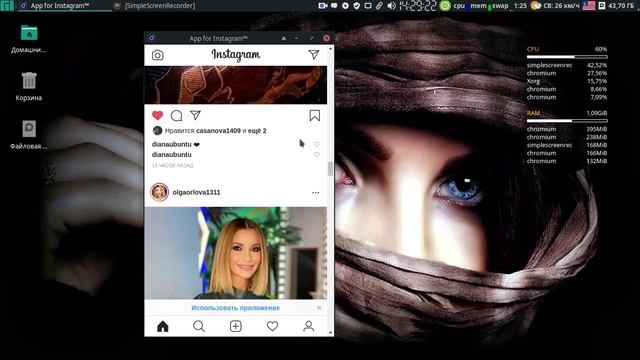Unlike the post with red heart
The image size is (640, 360).
(158, 116)
